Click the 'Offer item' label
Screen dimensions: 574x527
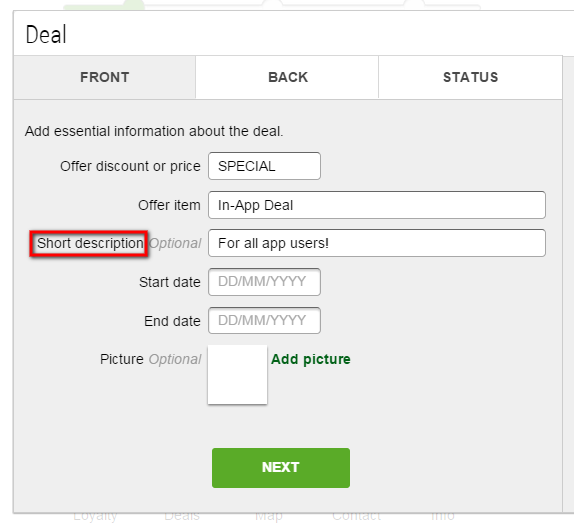pos(169,205)
